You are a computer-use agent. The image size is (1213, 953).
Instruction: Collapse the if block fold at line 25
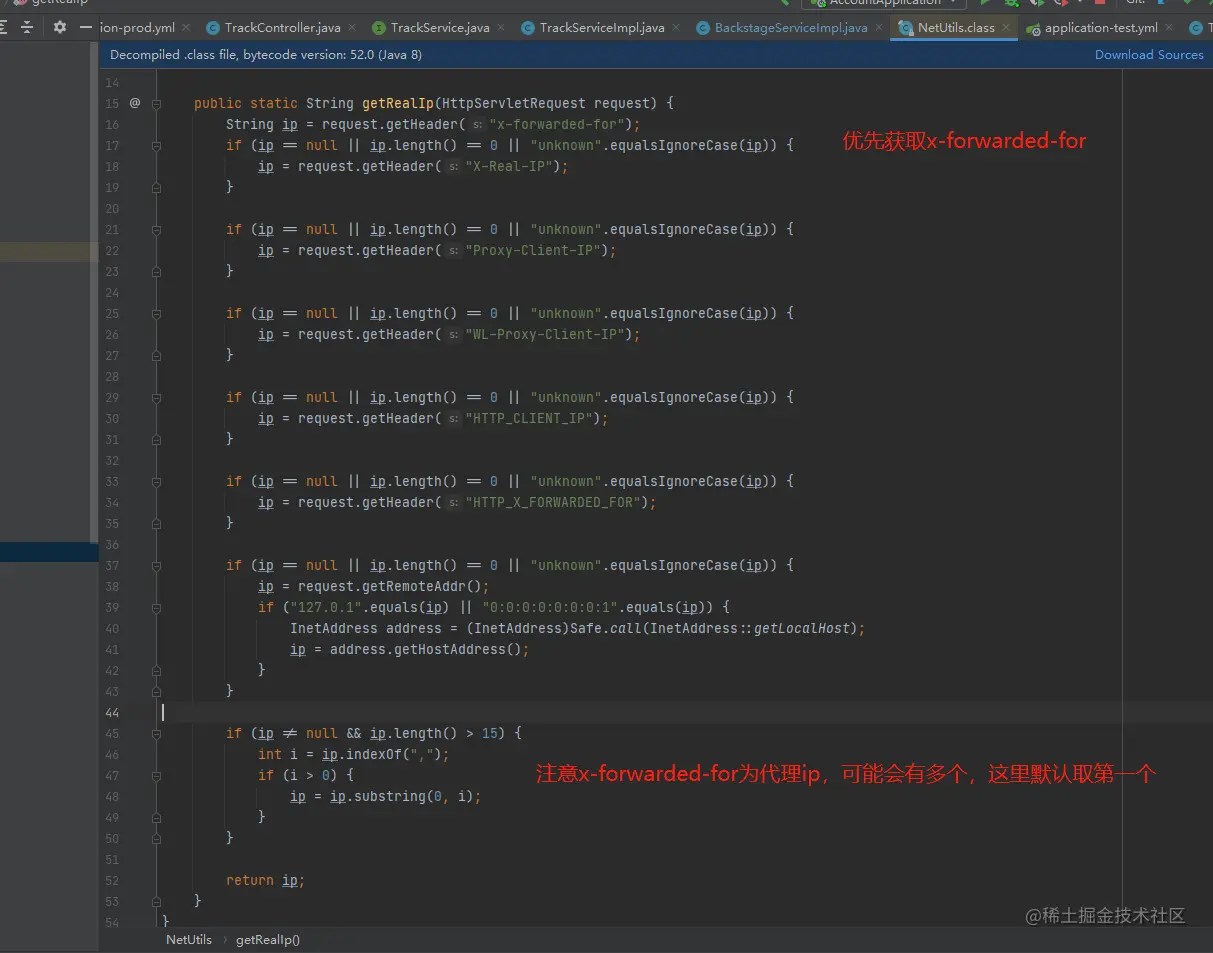[x=157, y=313]
